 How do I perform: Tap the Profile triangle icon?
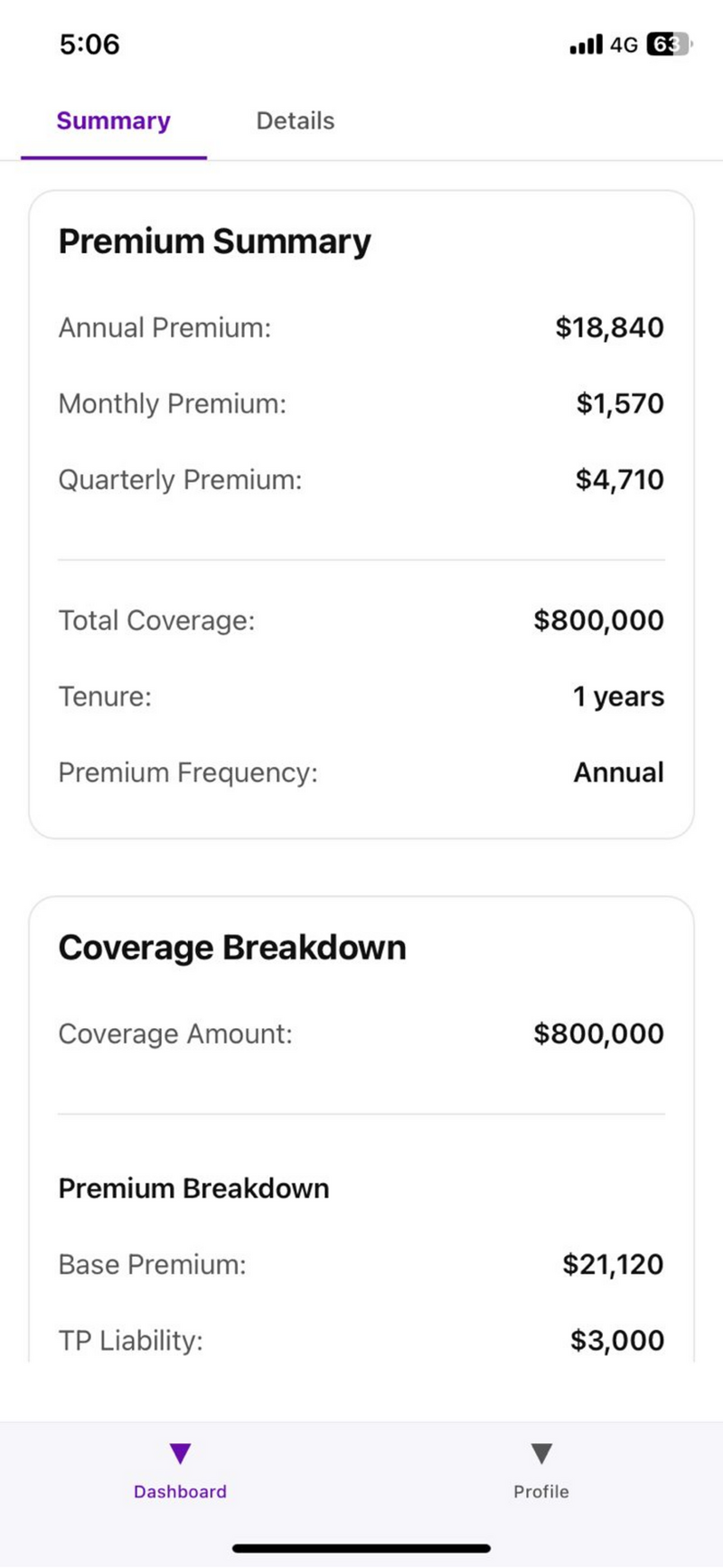point(540,1453)
